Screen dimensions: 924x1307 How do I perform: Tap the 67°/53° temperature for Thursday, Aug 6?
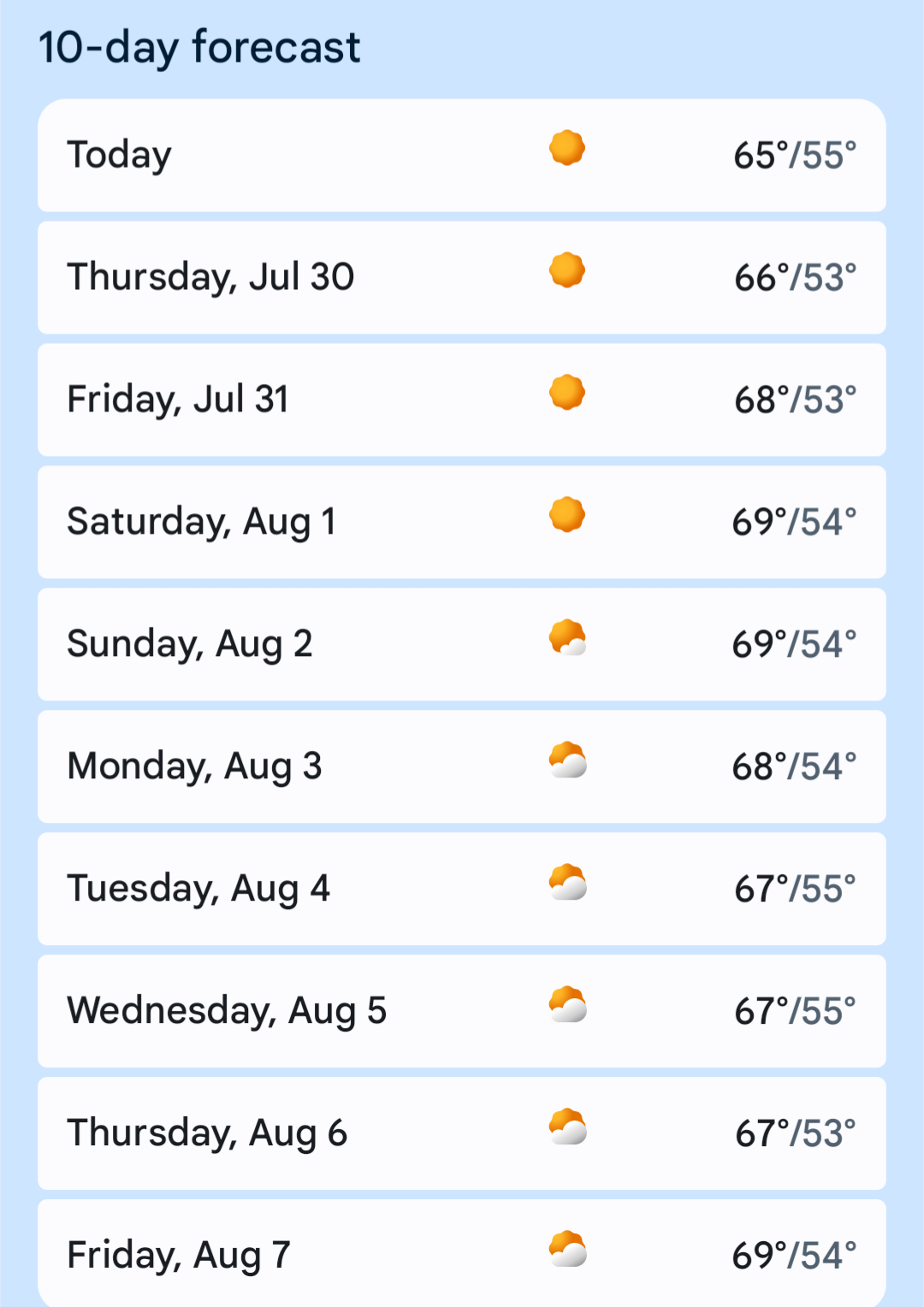pyautogui.click(x=795, y=1133)
